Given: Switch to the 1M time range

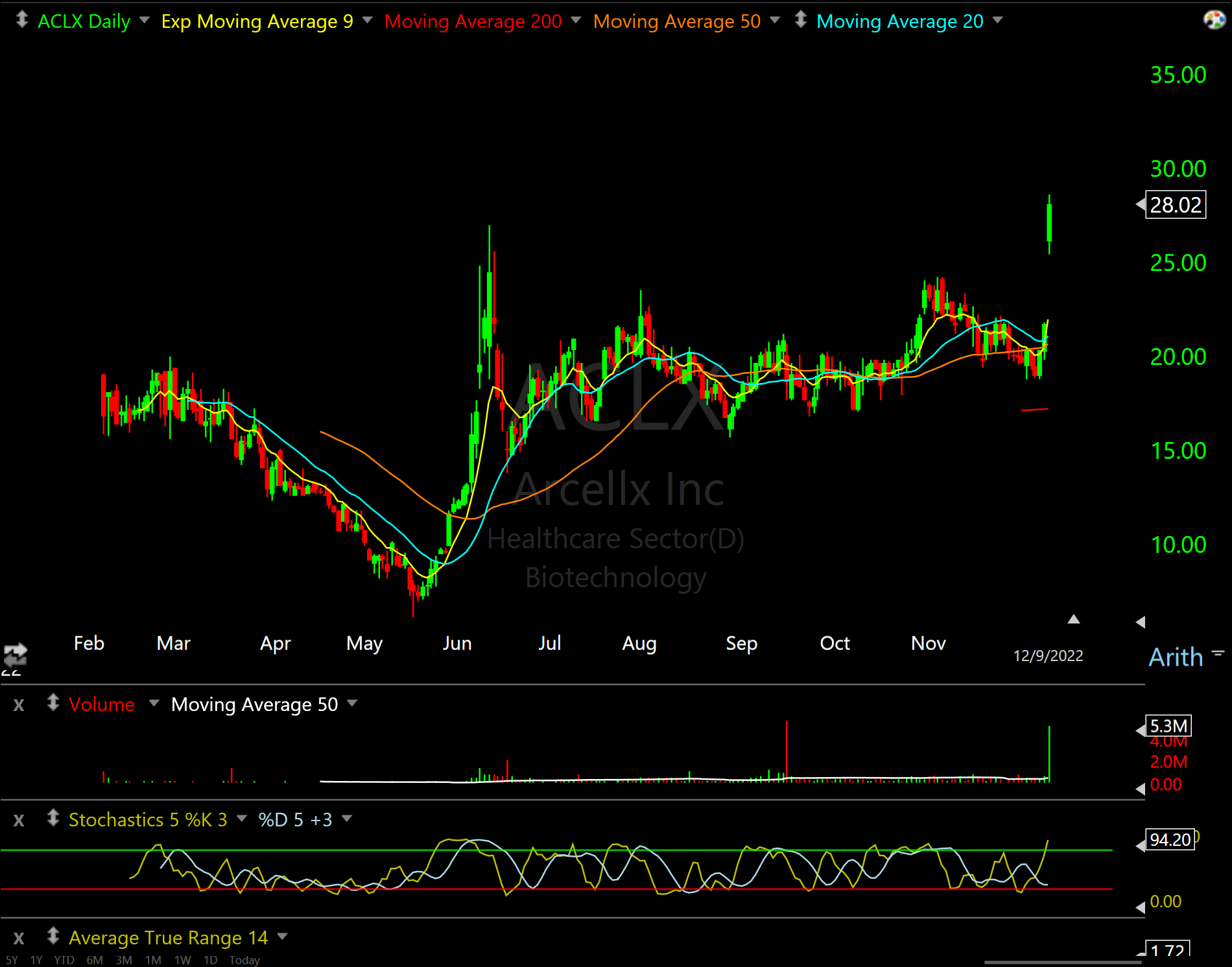Looking at the screenshot, I should (x=154, y=960).
